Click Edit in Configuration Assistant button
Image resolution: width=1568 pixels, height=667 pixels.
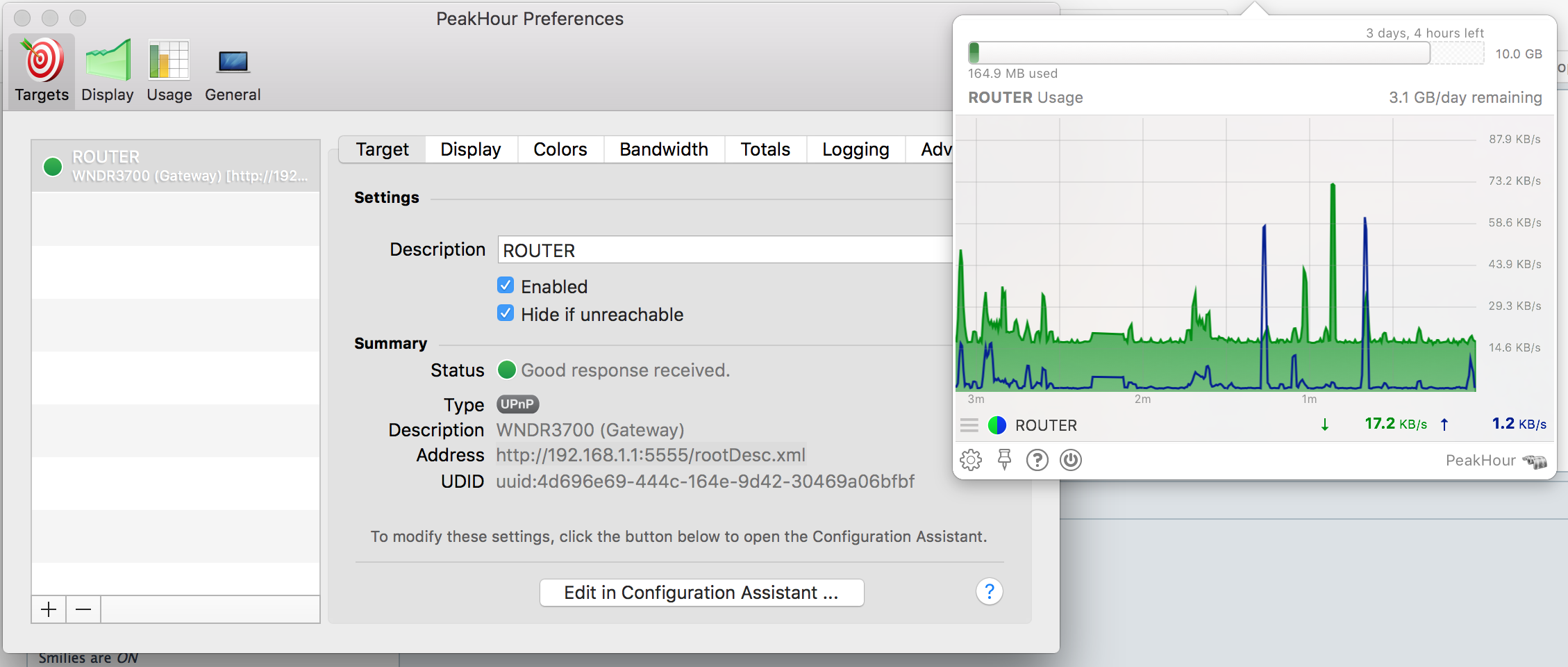pyautogui.click(x=701, y=593)
